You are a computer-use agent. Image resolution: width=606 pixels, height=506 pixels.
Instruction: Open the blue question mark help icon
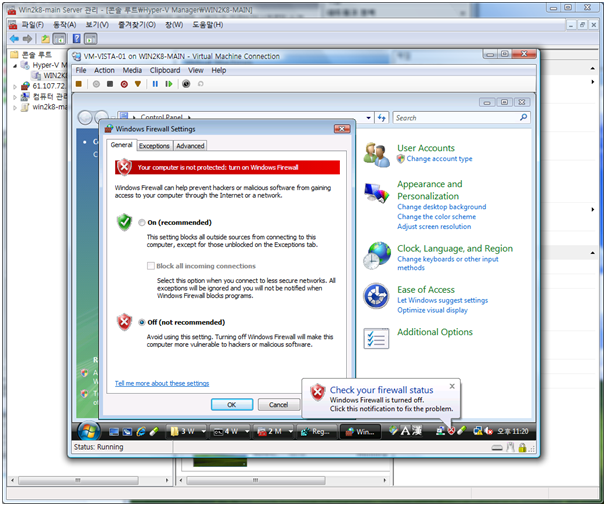[77, 39]
